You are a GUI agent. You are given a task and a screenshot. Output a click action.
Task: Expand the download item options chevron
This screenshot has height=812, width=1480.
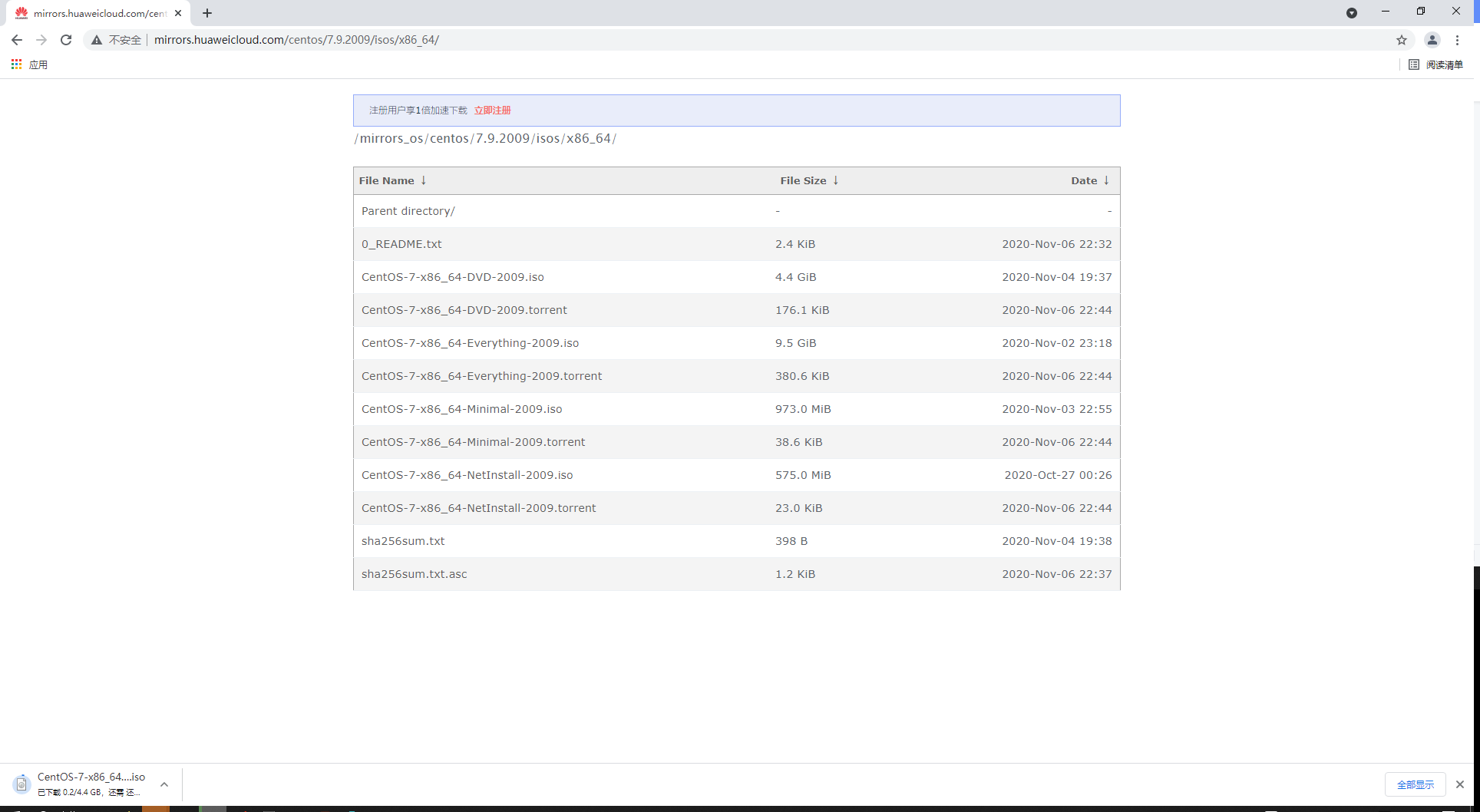point(164,784)
